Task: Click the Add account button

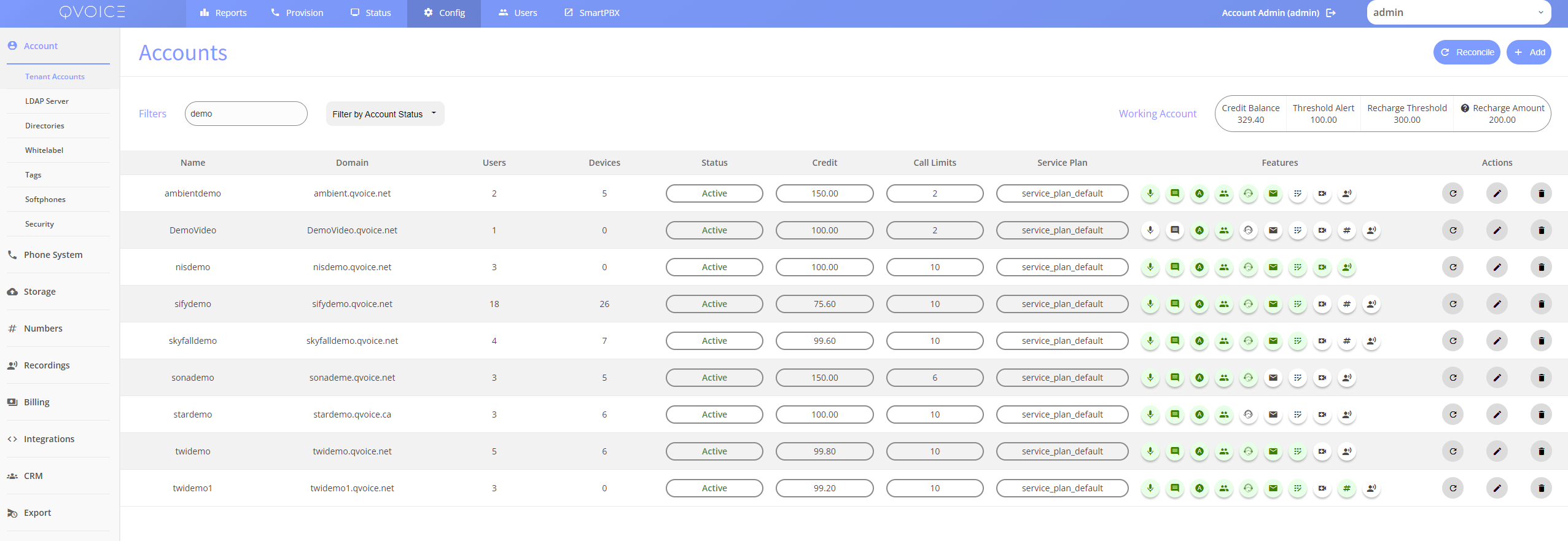Action: [x=1529, y=52]
